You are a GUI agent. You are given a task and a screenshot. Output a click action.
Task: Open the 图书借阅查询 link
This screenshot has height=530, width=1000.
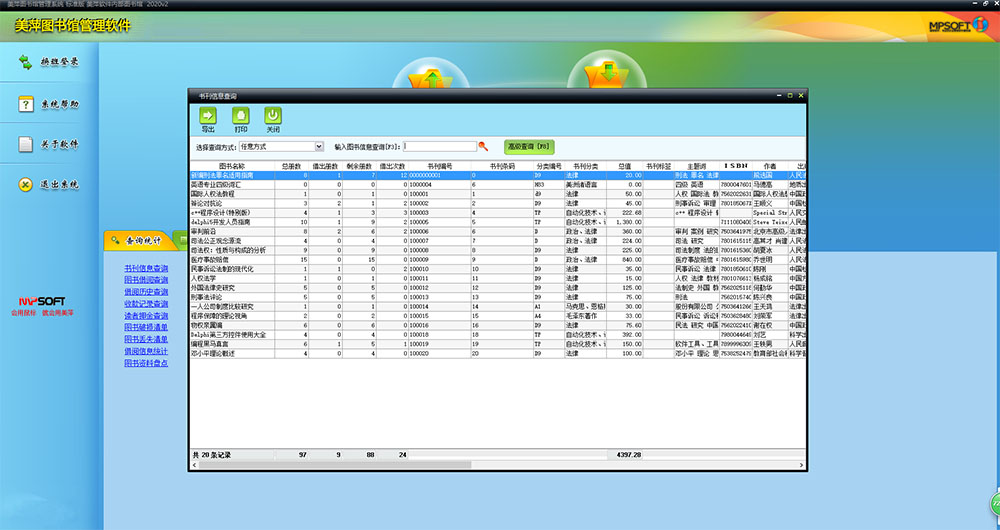point(146,281)
